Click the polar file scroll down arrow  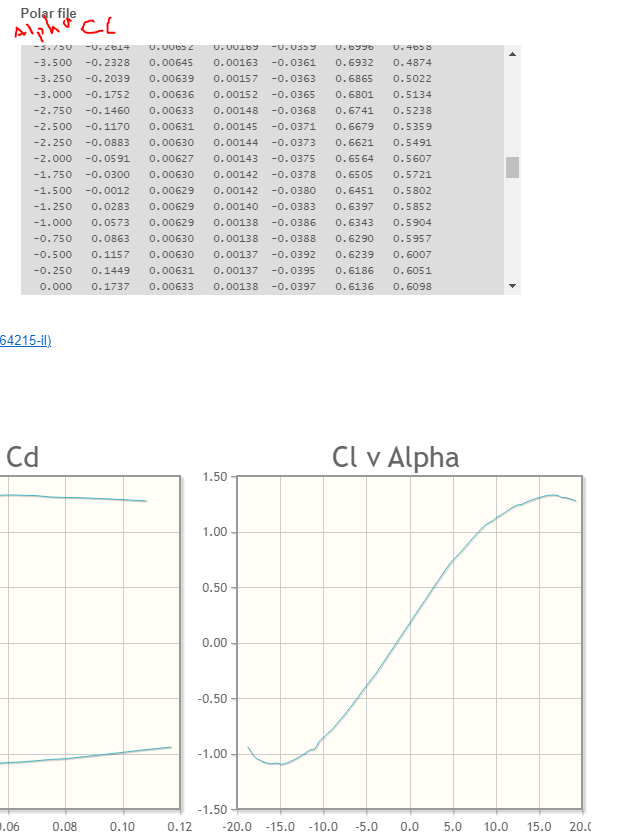(x=512, y=286)
